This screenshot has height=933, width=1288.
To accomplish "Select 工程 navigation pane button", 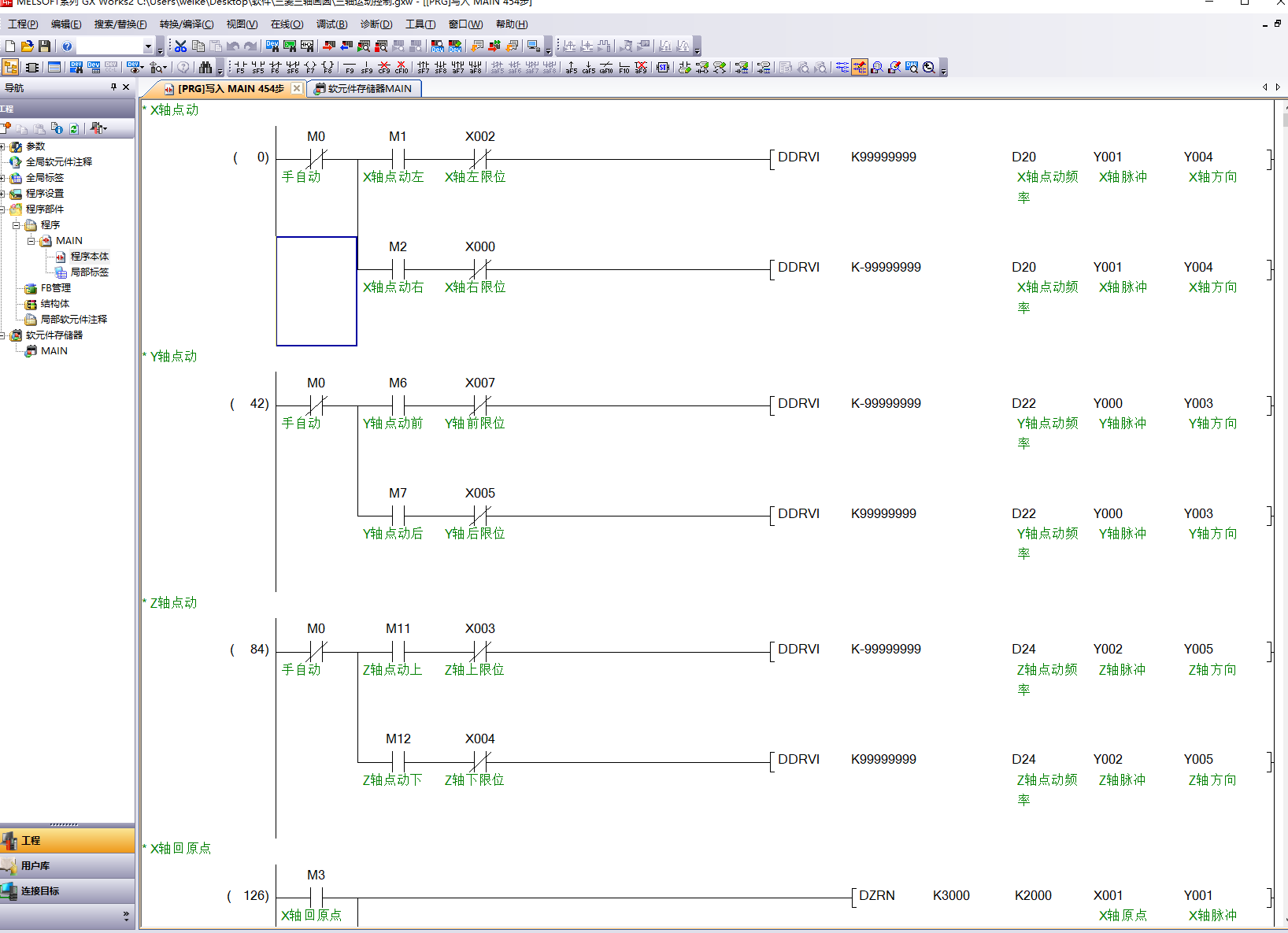I will 68,840.
